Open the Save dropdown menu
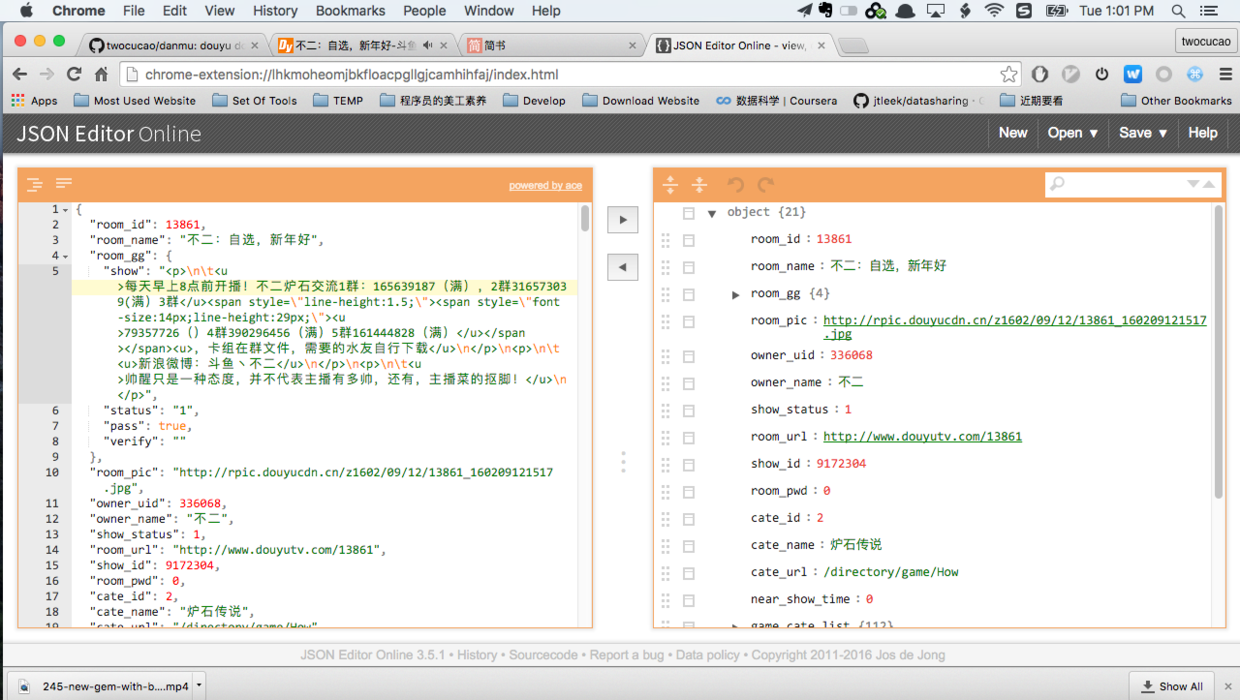This screenshot has height=700, width=1240. click(x=1143, y=133)
